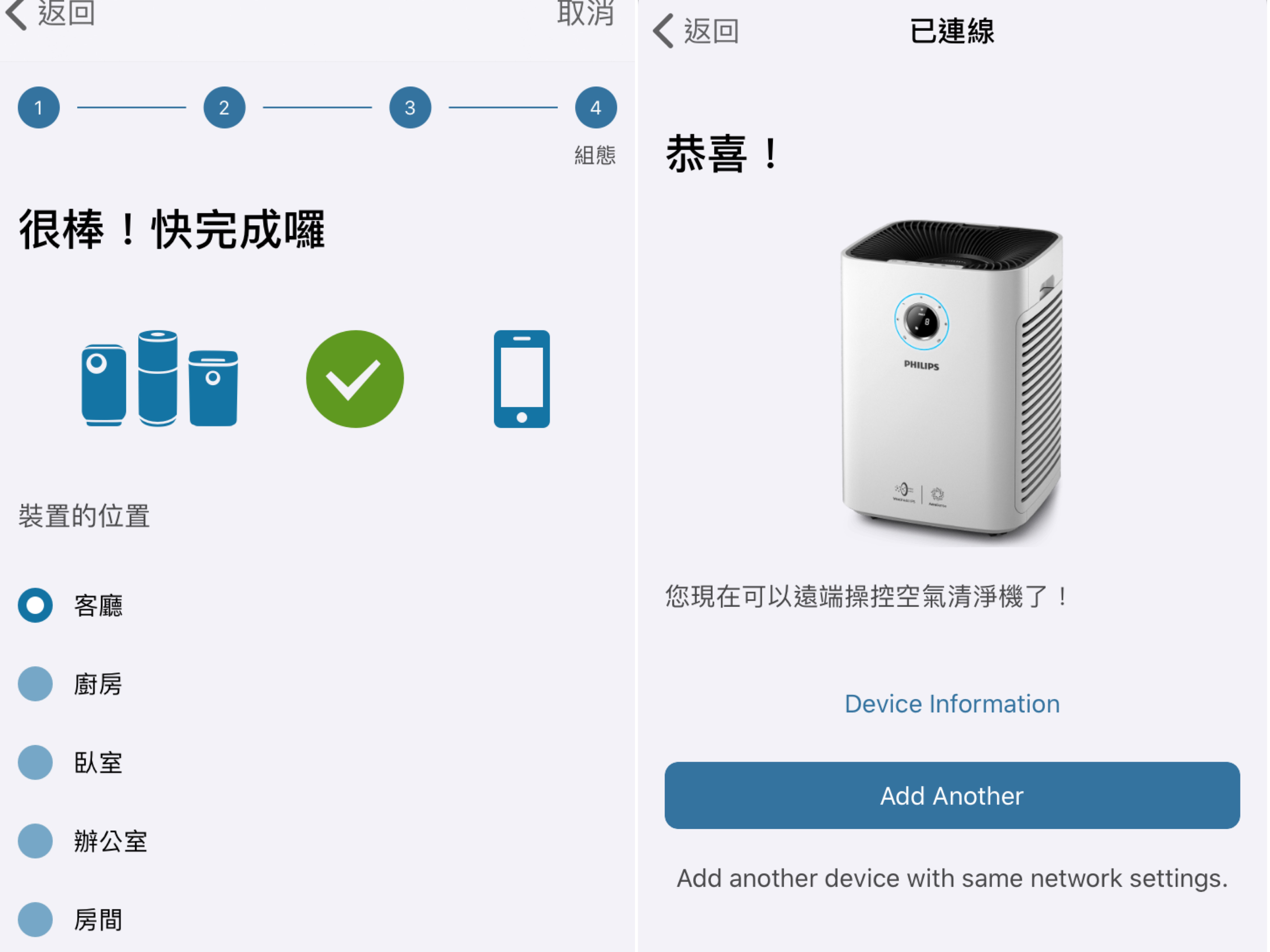The width and height of the screenshot is (1270, 952).
Task: Select the 臥室 location radio button
Action: [x=35, y=763]
